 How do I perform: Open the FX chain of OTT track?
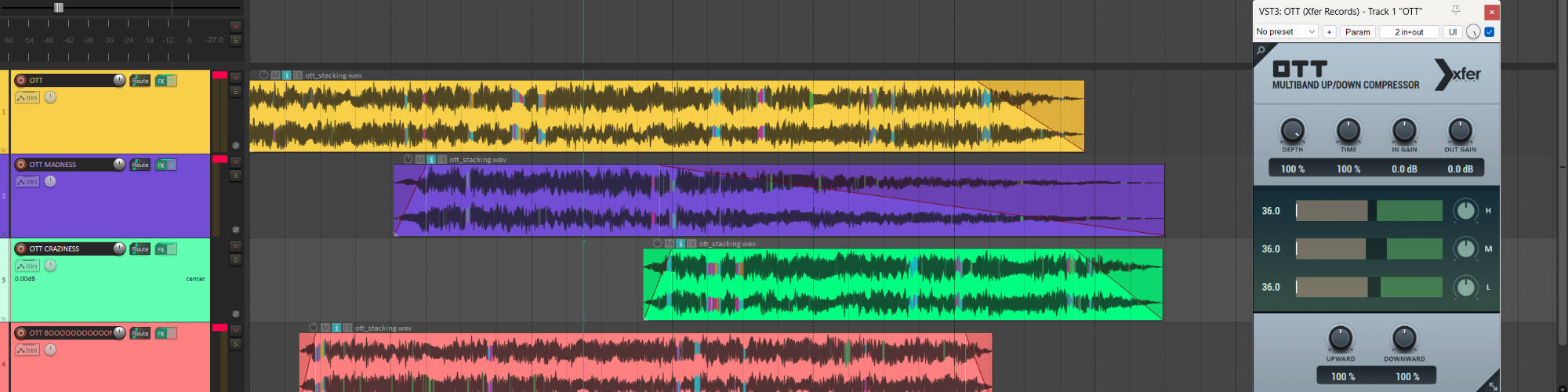tap(161, 81)
